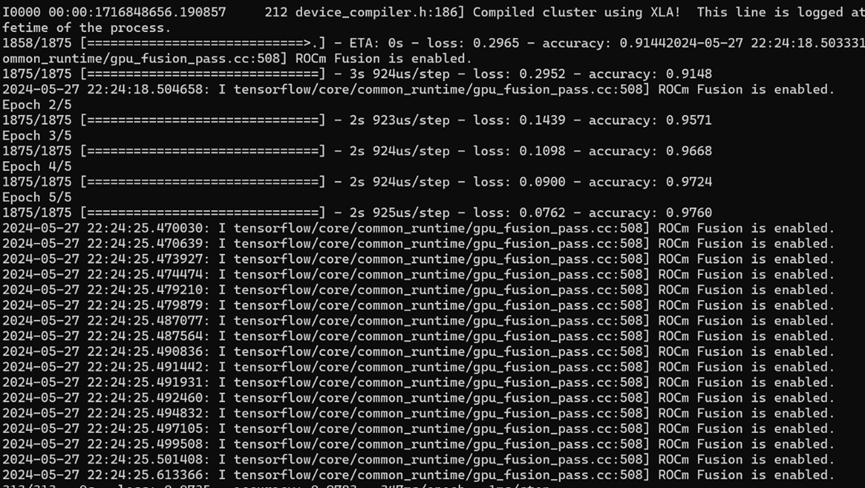Click the timestamp 22:24:18.504658
The width and height of the screenshot is (865, 488).
tap(148, 89)
